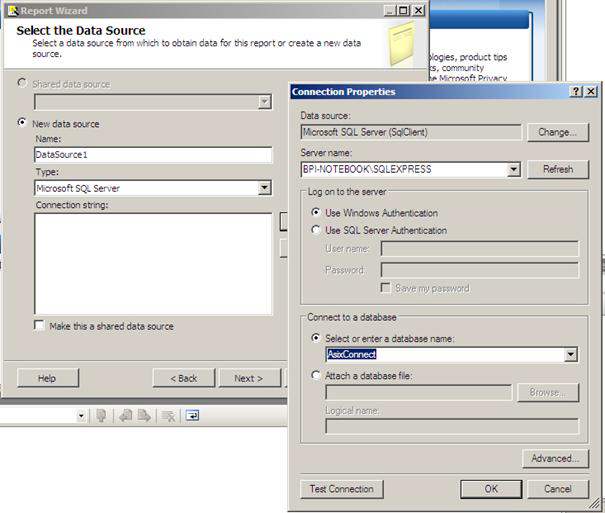Open the Shared data source dropdown
This screenshot has width=605, height=513.
click(x=264, y=102)
